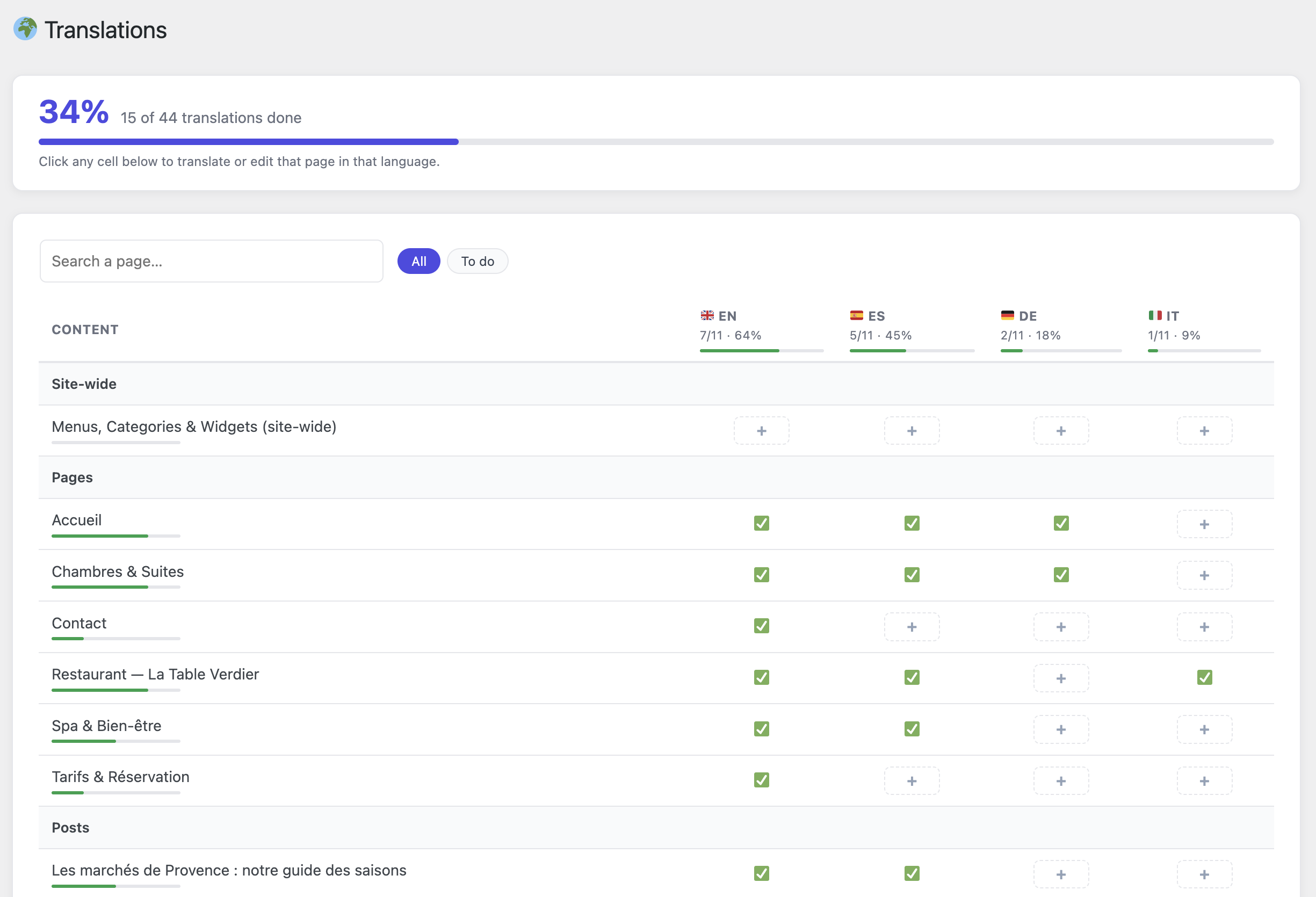Click the 2/11 · 18% DE stat
The height and width of the screenshot is (897, 1316).
pyautogui.click(x=1030, y=335)
